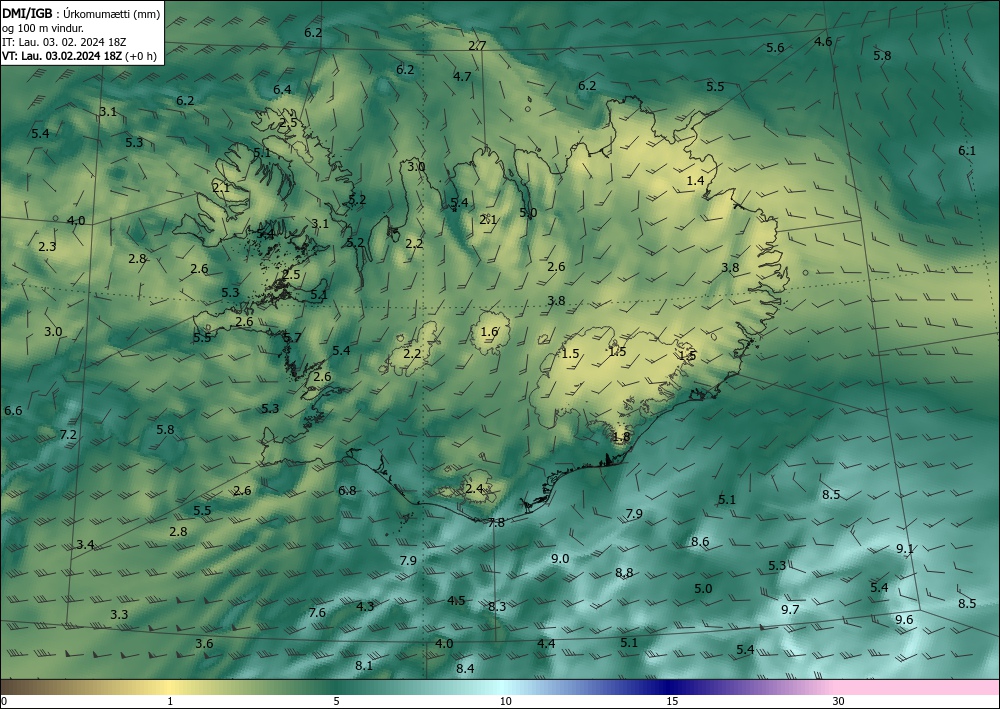Click the 6.4 value north of Westfjords
The height and width of the screenshot is (709, 1000).
click(283, 90)
